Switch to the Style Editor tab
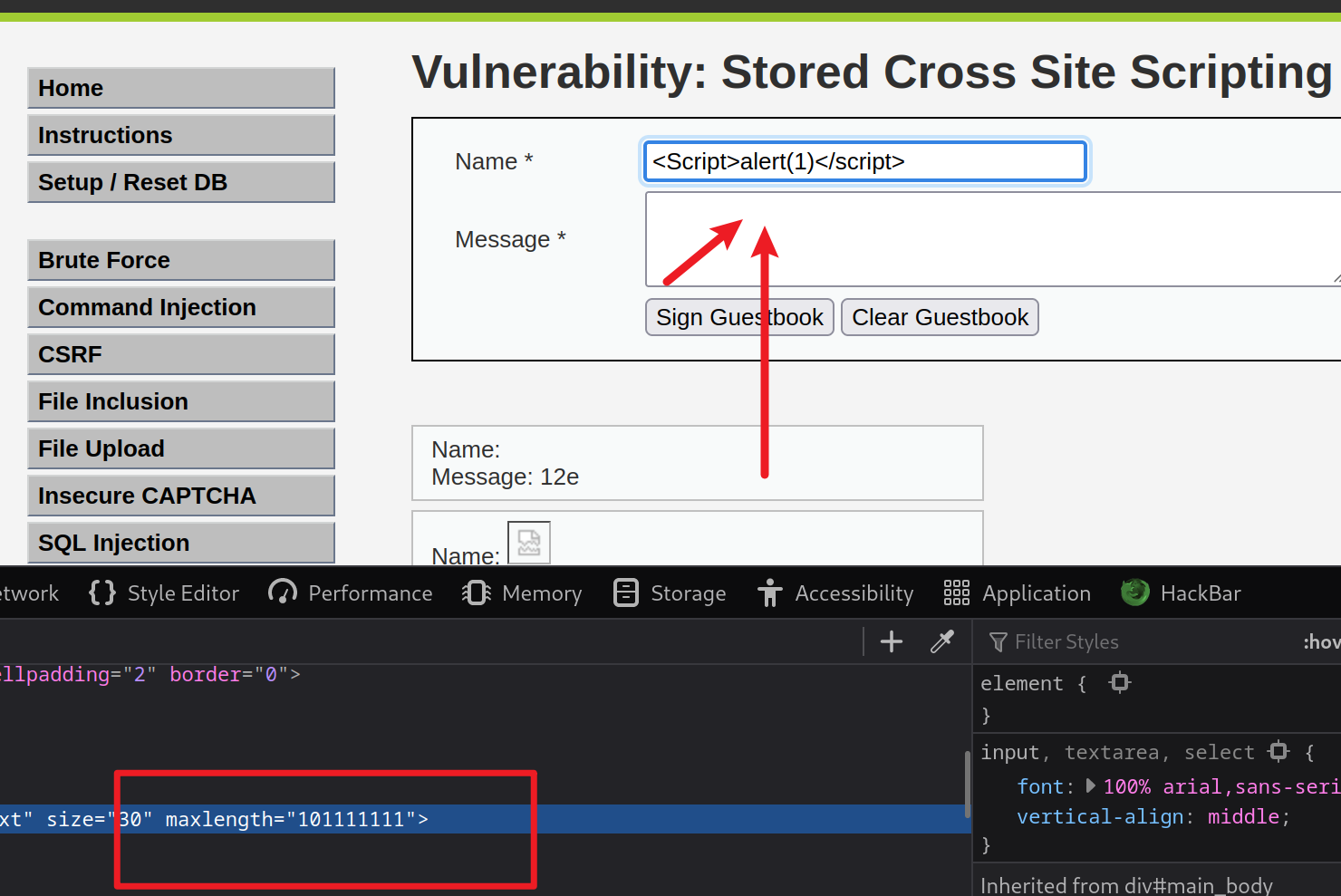This screenshot has height=896, width=1341. 164,593
